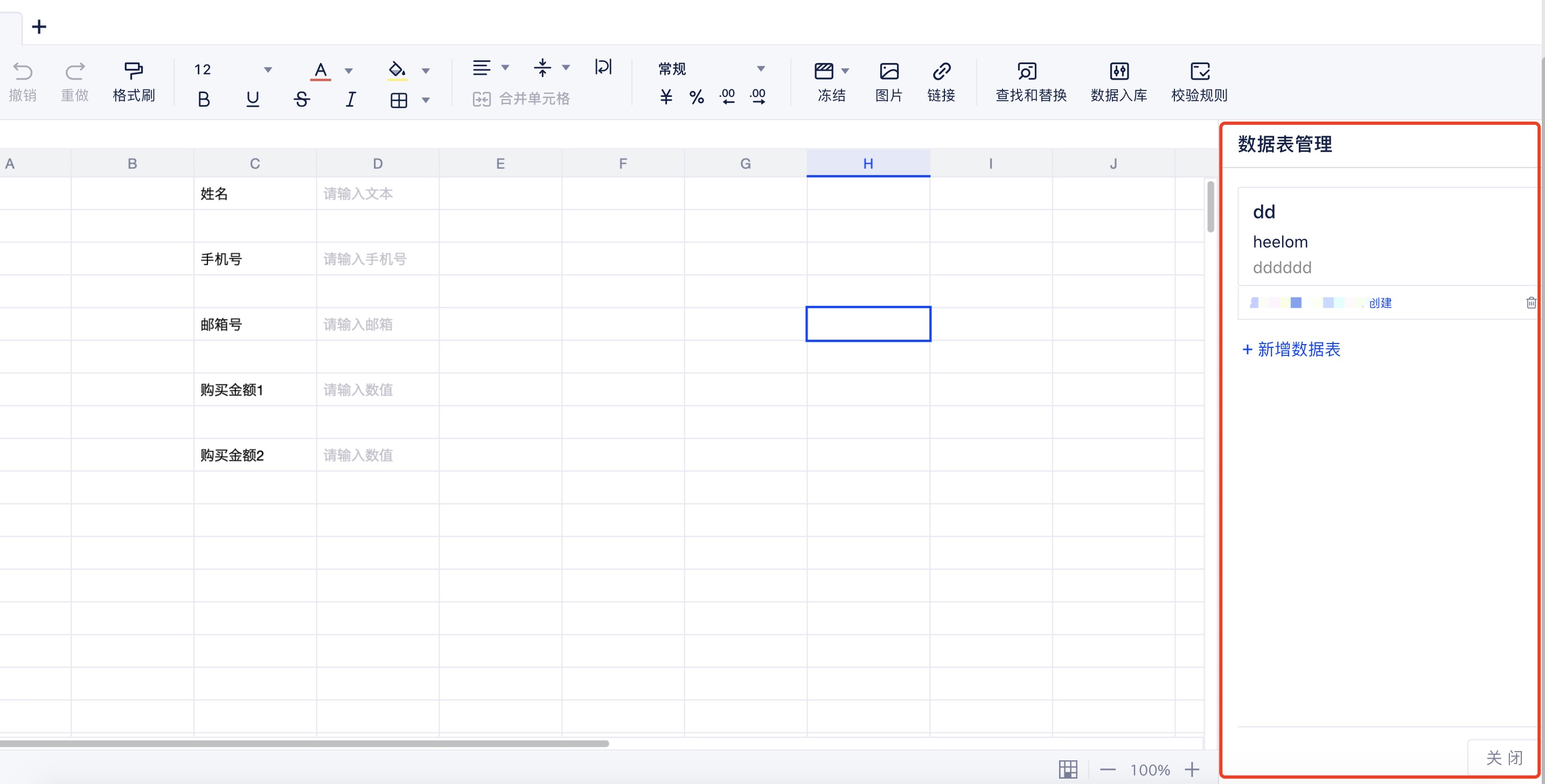Open Validation Rules (校验规则)
Screen dimensions: 1545x784
1199,72
